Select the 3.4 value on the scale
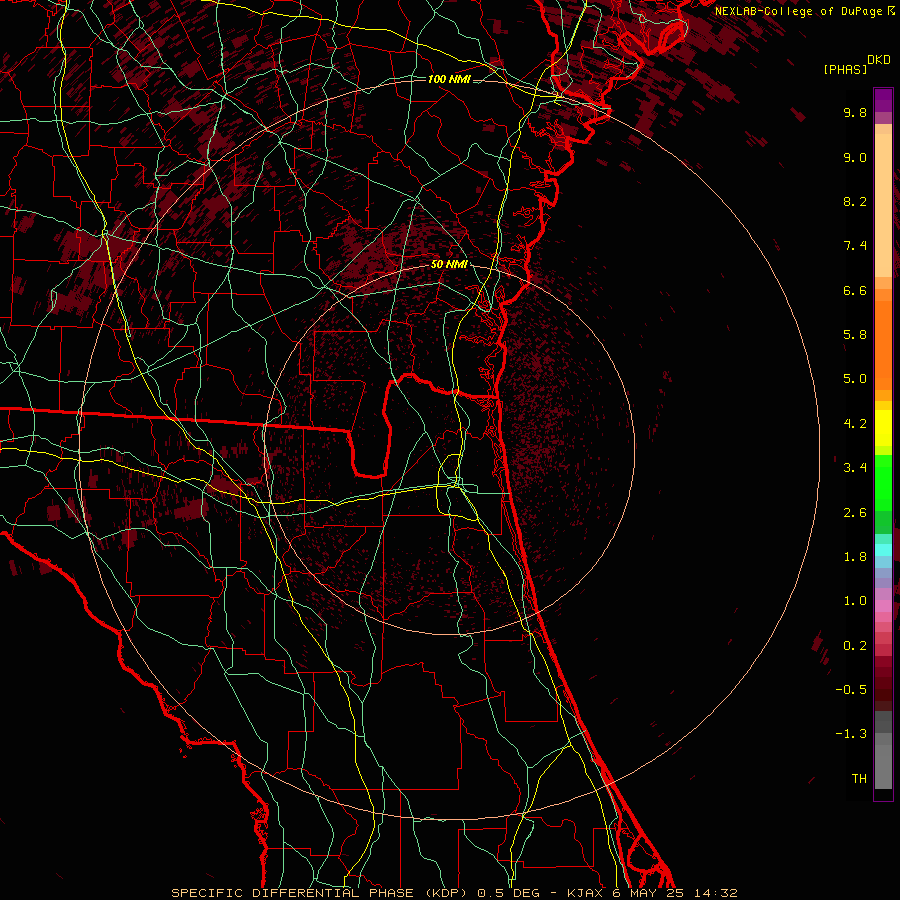 [855, 468]
